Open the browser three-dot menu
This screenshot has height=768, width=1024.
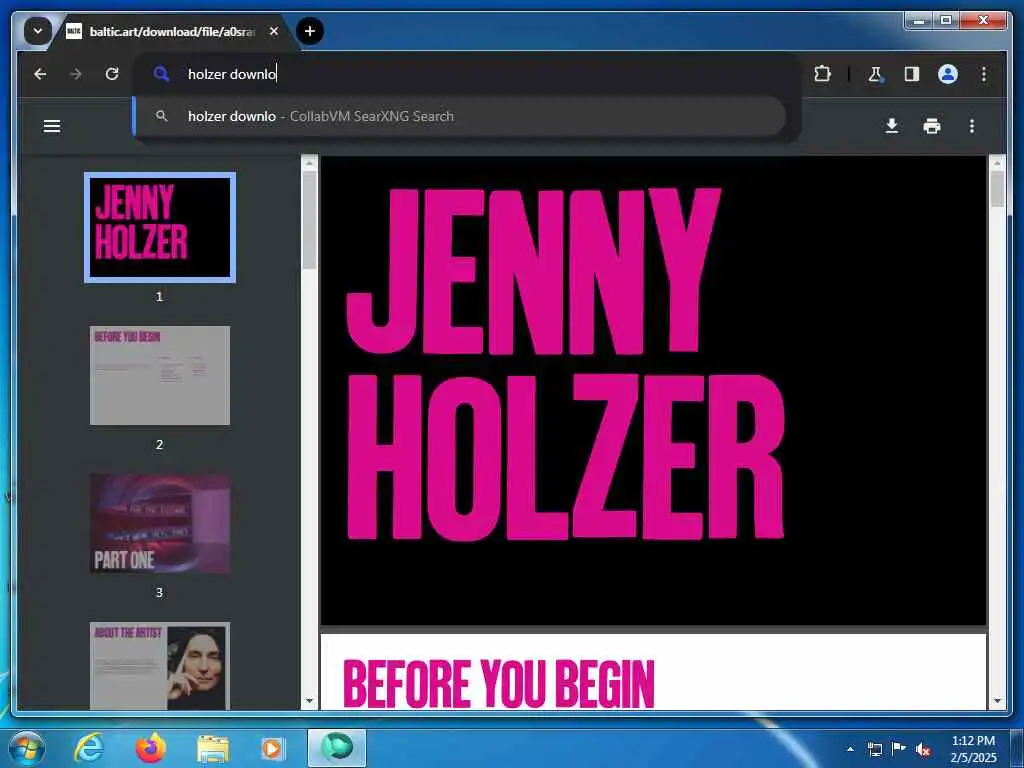pyautogui.click(x=984, y=74)
